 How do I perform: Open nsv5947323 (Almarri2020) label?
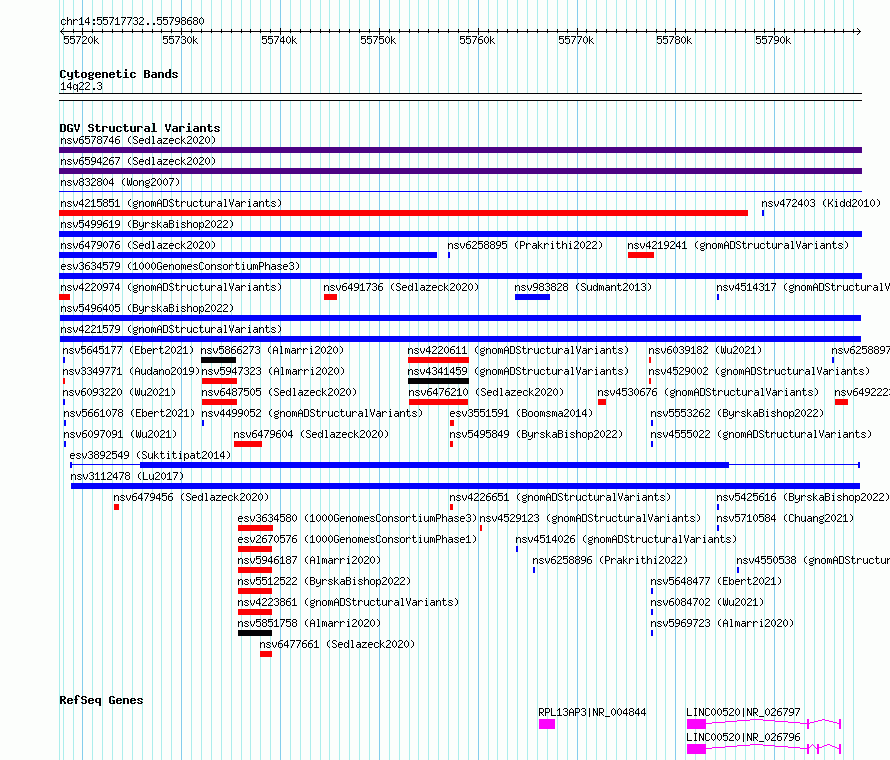pos(273,371)
